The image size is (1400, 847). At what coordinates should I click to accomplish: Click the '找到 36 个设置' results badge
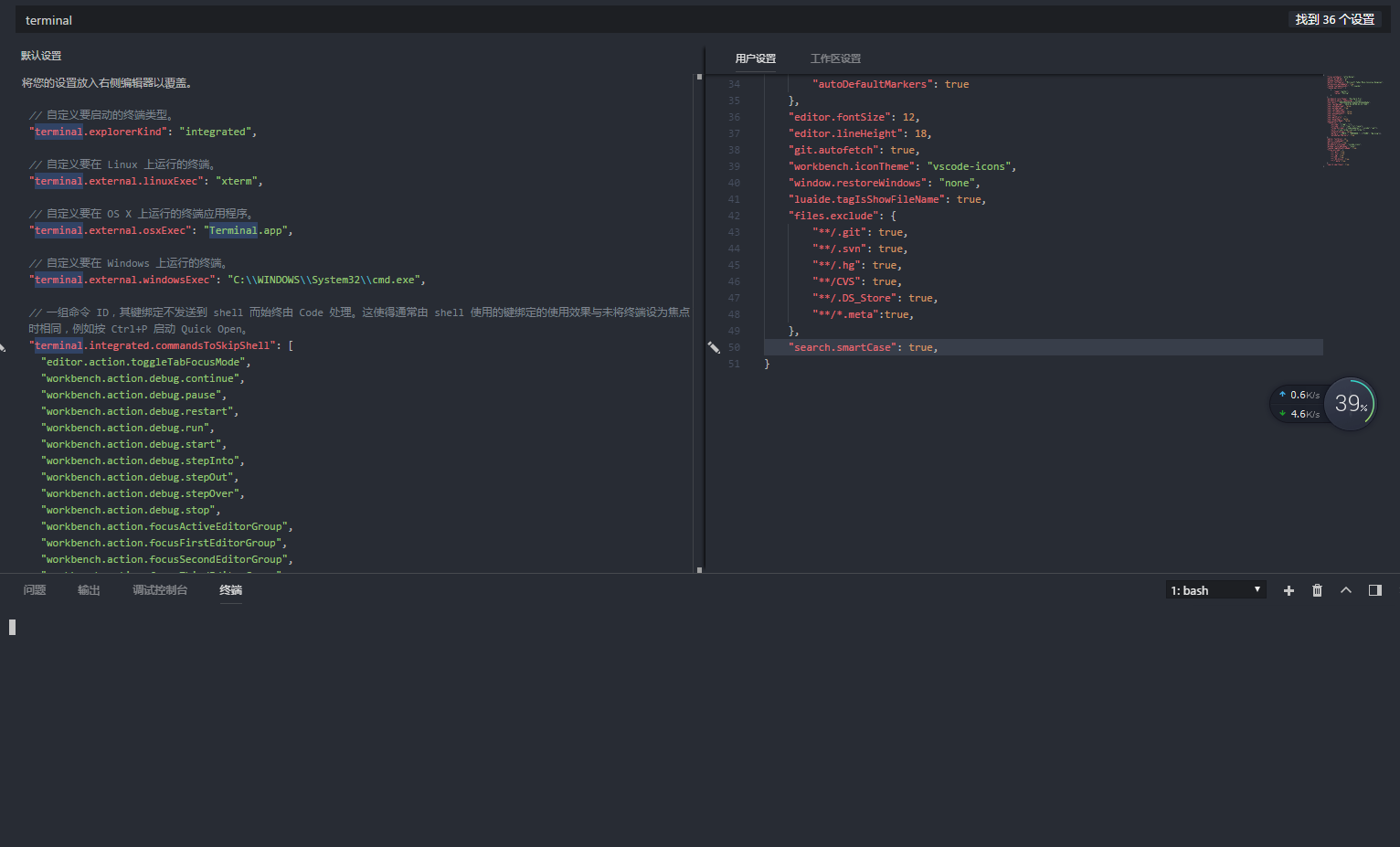point(1335,18)
